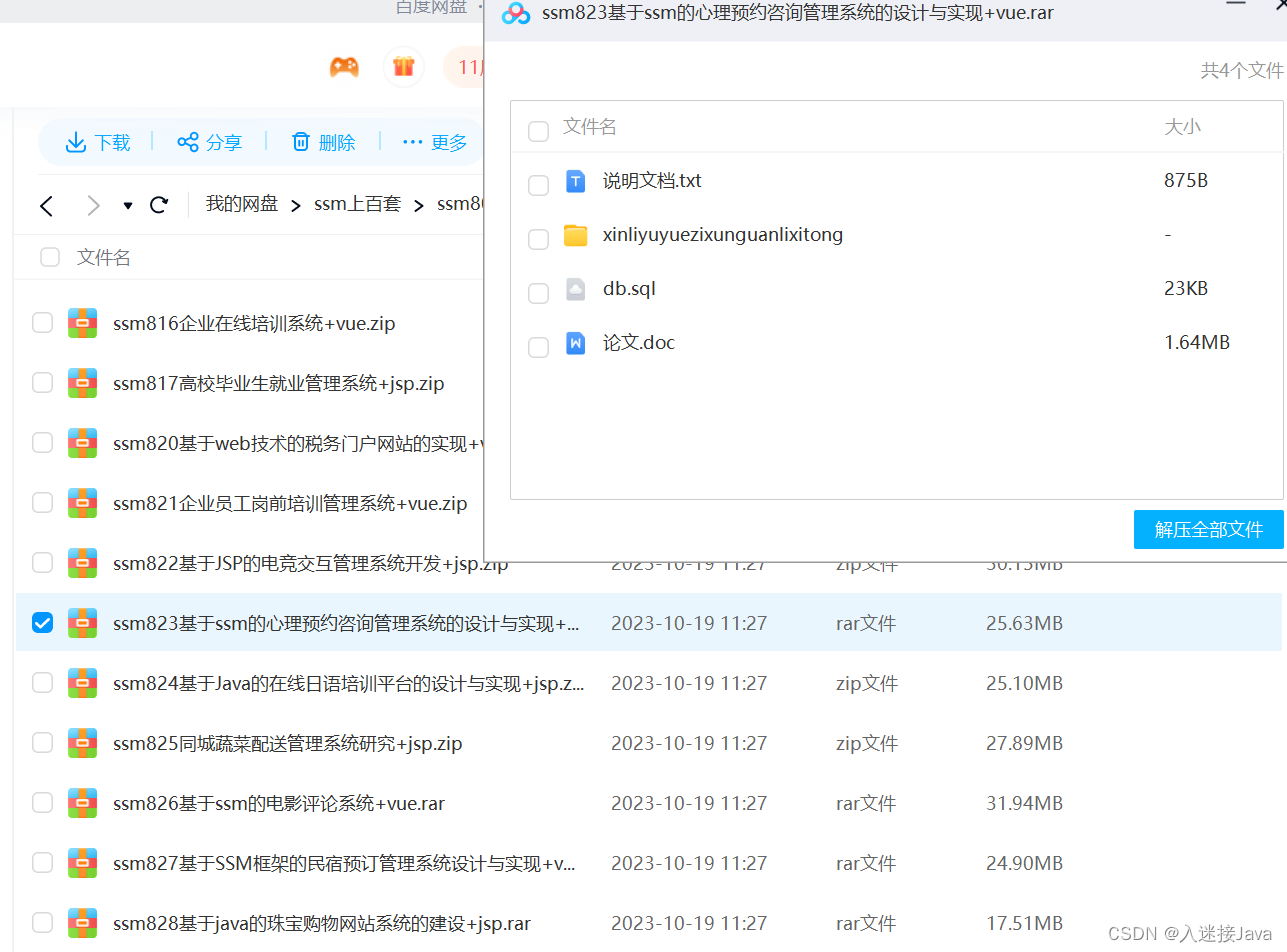
Task: Check the 论文.doc checkbox
Action: tap(538, 347)
